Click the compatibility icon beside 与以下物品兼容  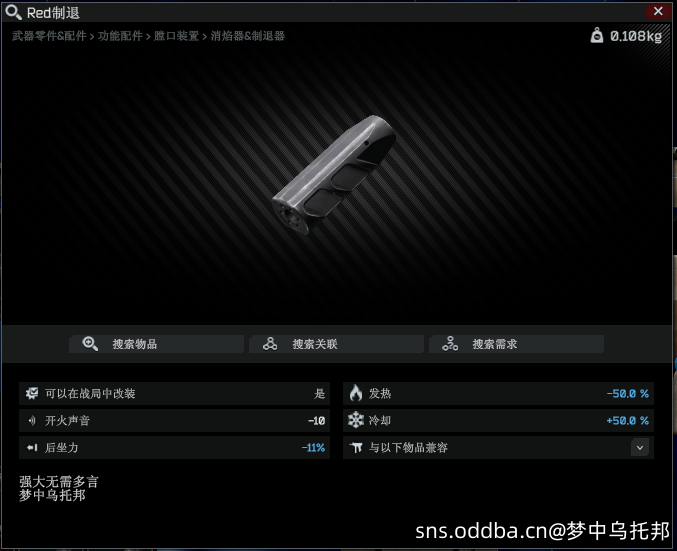[356, 447]
